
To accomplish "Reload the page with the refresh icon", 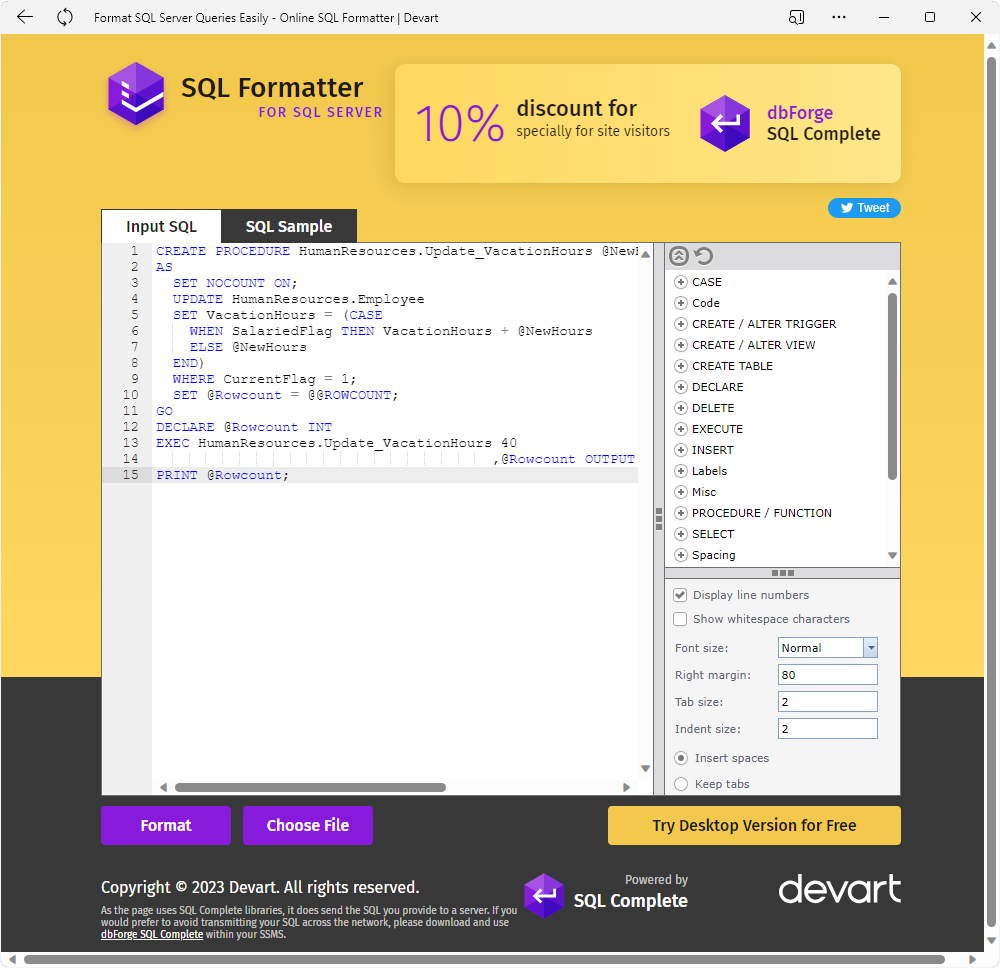I will (64, 17).
